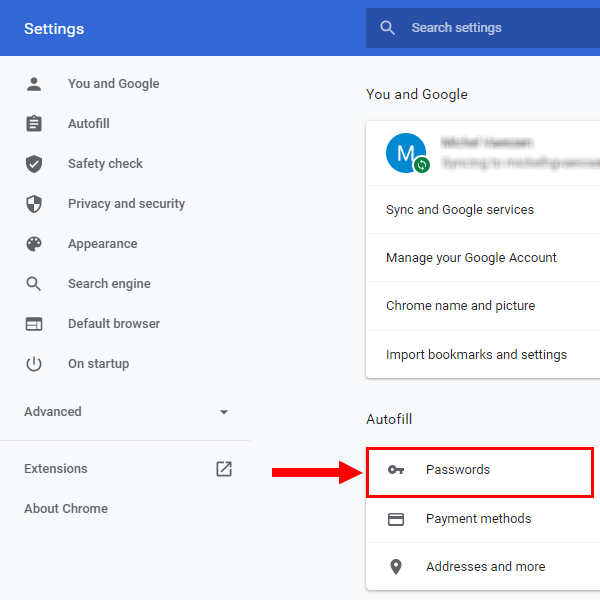This screenshot has height=600, width=600.
Task: Click the credit card icon for Payment methods
Action: (396, 519)
